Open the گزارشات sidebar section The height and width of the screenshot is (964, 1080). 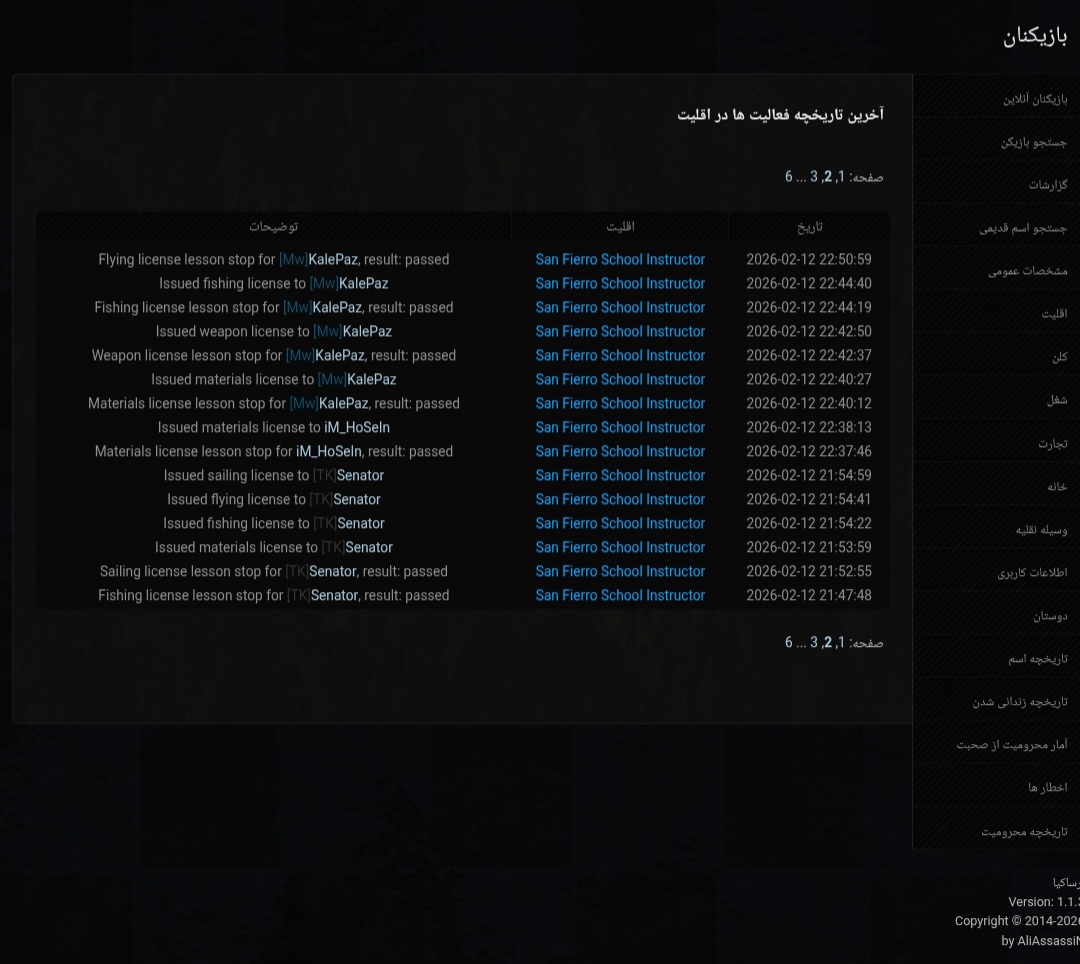[1047, 185]
